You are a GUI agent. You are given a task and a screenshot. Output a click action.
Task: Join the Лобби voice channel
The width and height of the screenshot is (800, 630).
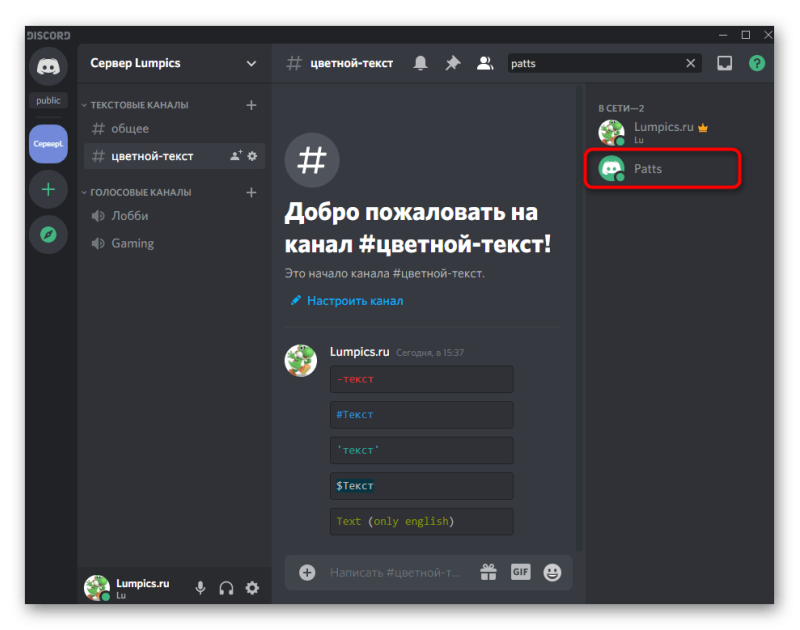174,216
